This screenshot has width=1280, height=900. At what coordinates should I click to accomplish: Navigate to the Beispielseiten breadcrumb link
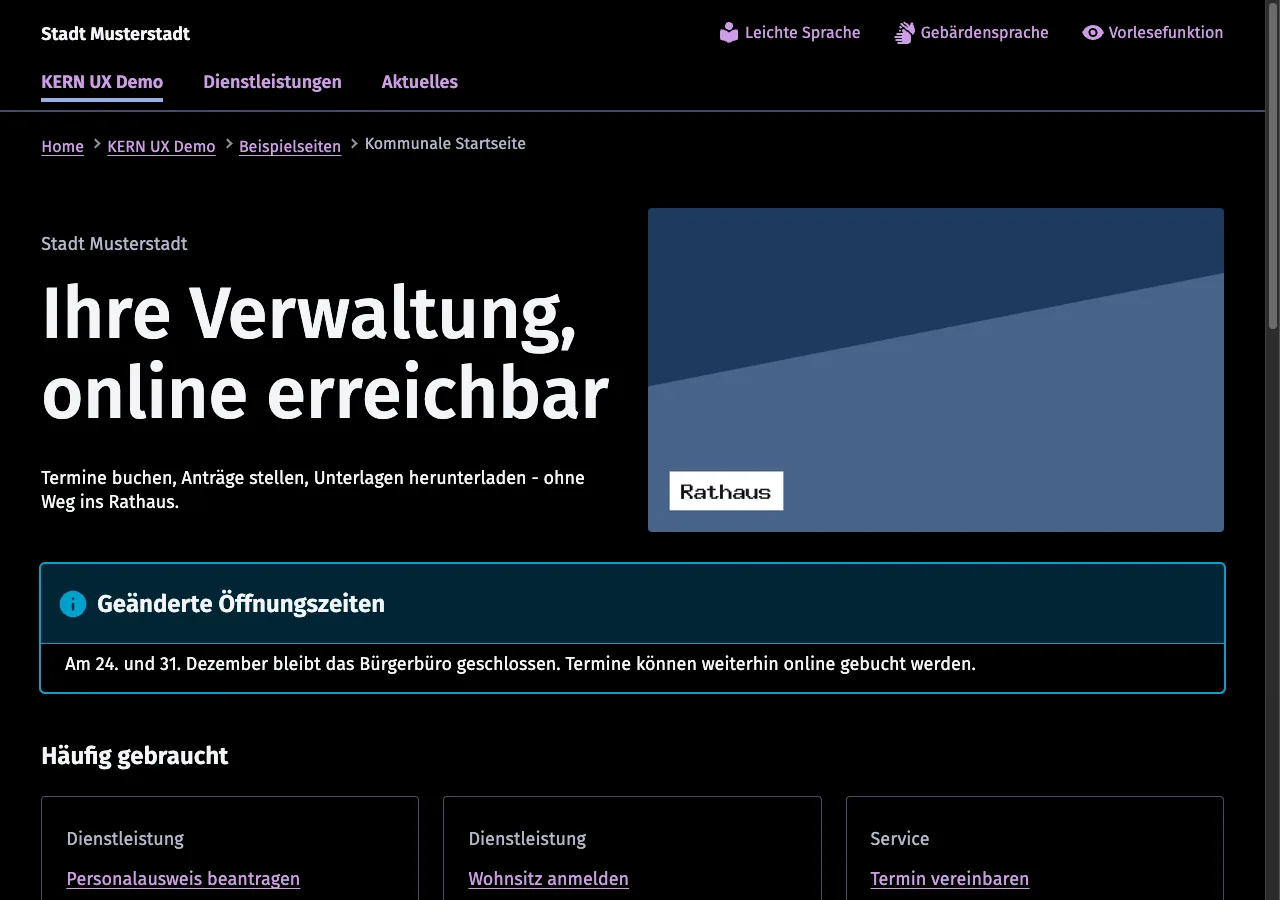(290, 147)
